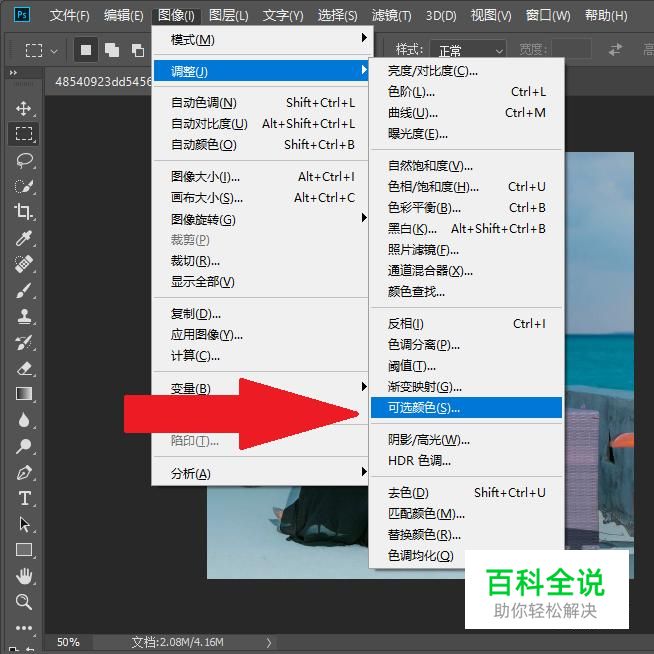Screen dimensions: 654x654
Task: Select the Eyedropper tool
Action: [x=23, y=238]
